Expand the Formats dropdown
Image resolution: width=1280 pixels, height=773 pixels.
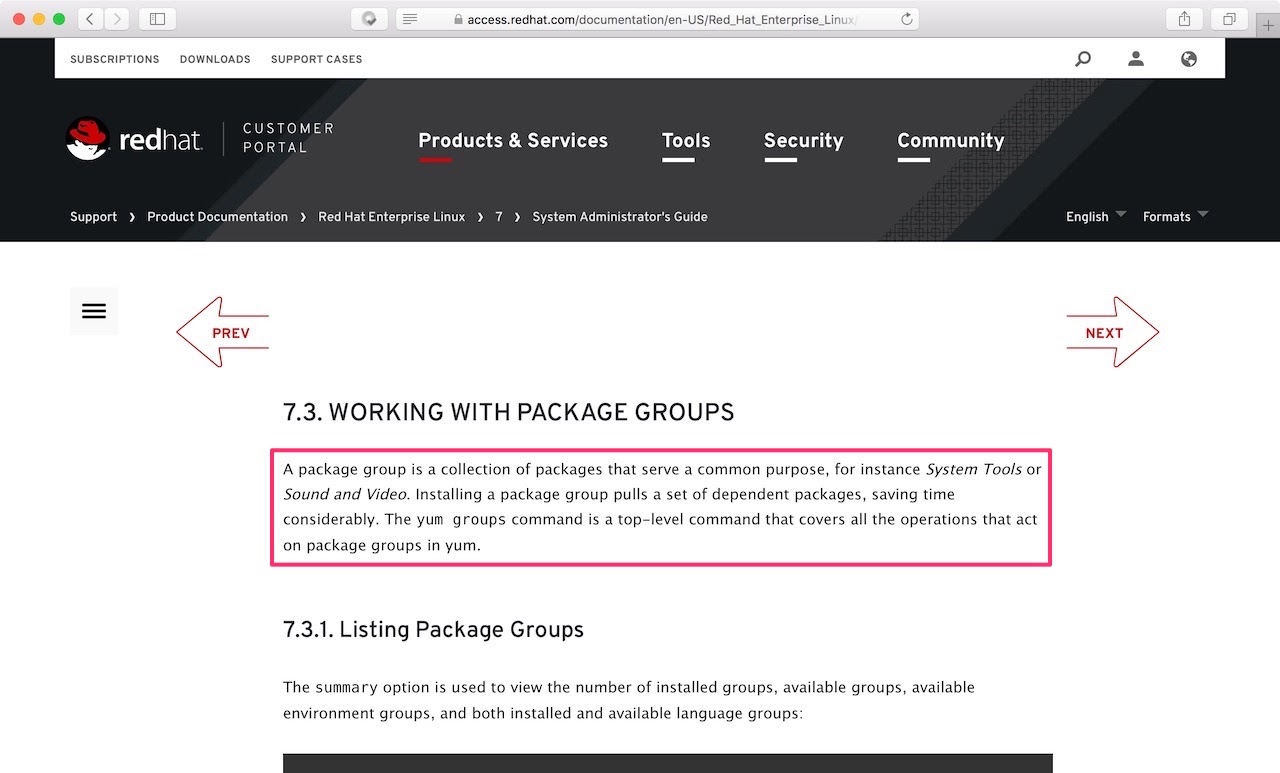1176,216
